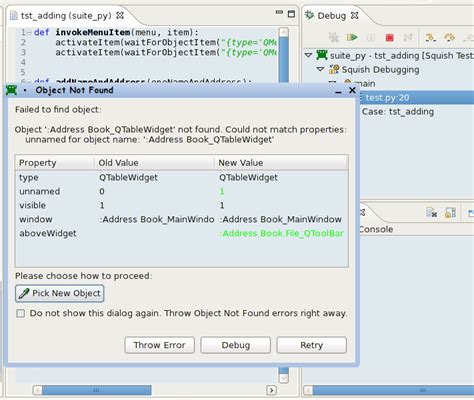Select the aboveWidget property row

pyautogui.click(x=182, y=233)
